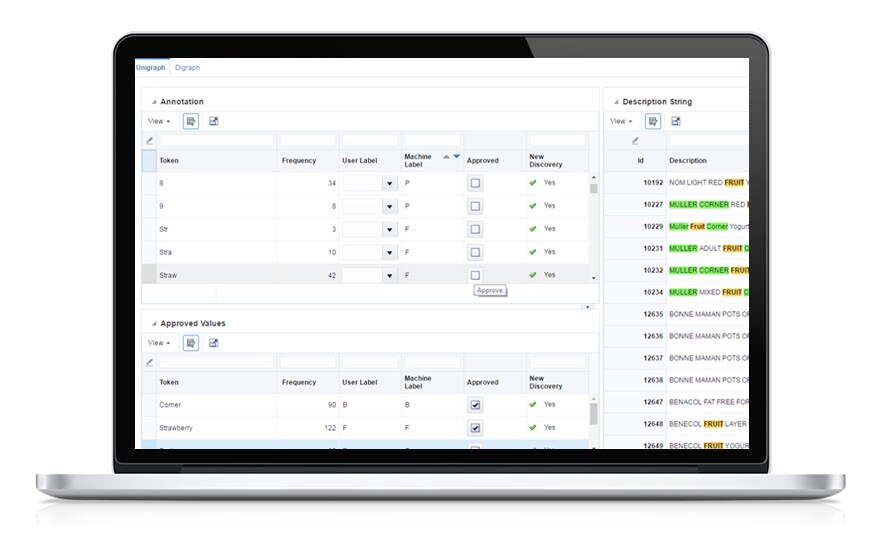Viewport: 880px width, 533px height.
Task: Click filter pencil icon in Annotation table
Action: (149, 141)
